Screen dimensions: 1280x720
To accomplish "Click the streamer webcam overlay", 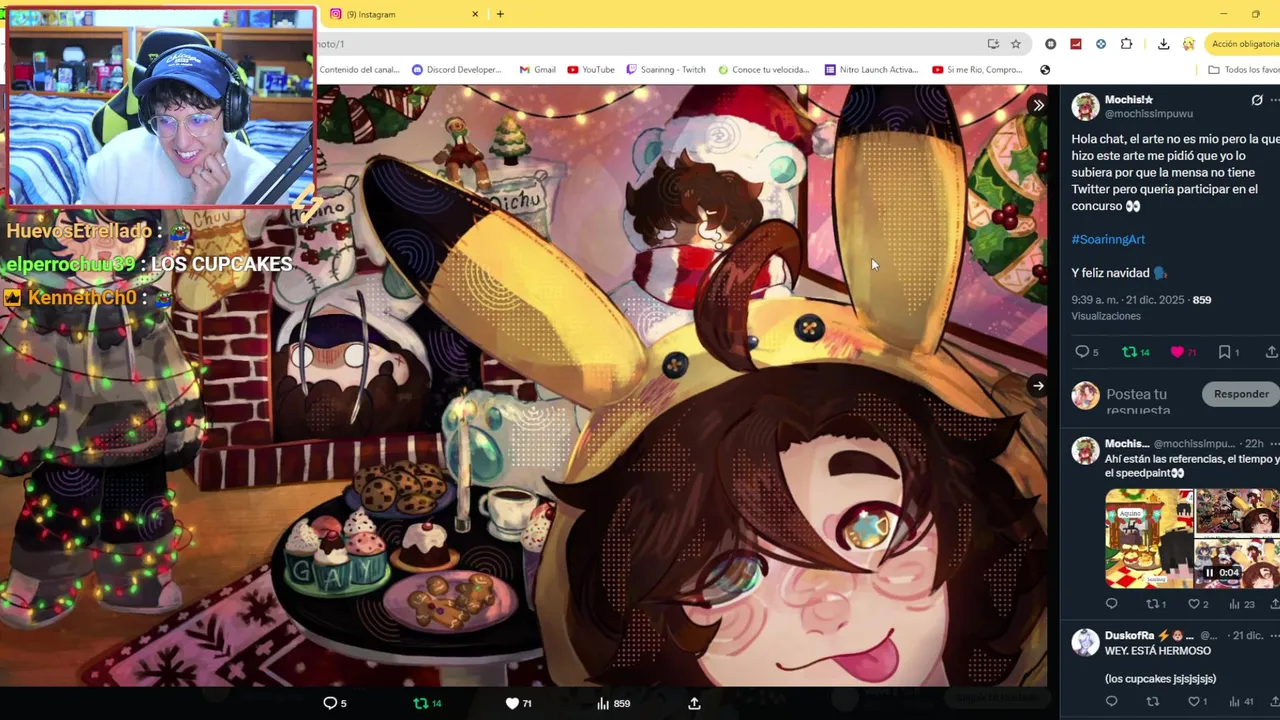I will click(x=160, y=106).
